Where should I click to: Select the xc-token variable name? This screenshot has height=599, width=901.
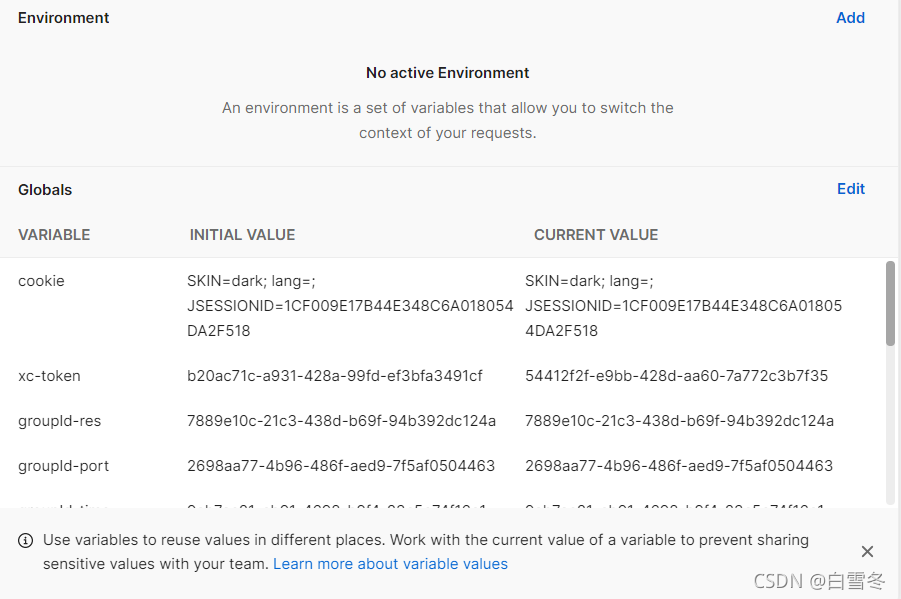click(x=49, y=376)
